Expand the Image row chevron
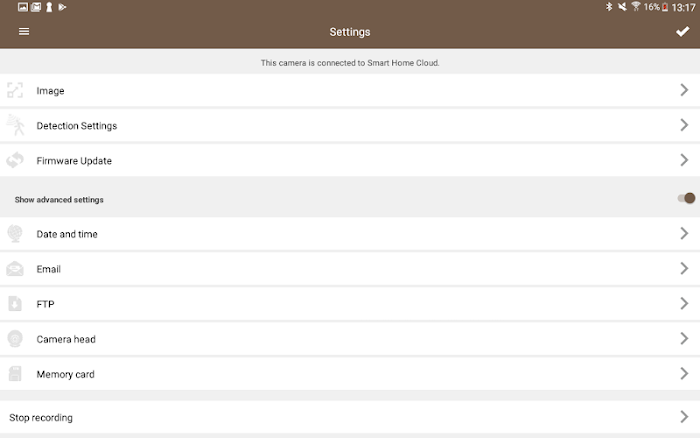Screen dimensions: 700x438 click(684, 90)
